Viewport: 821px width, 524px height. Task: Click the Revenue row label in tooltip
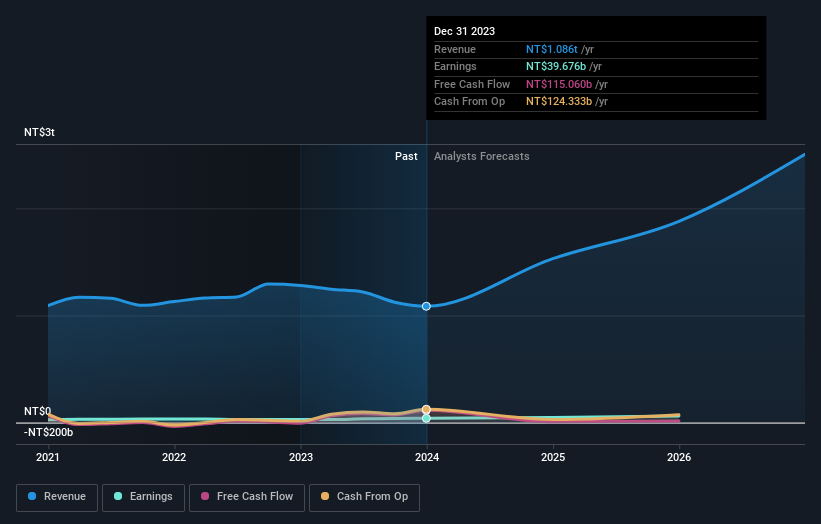[455, 49]
